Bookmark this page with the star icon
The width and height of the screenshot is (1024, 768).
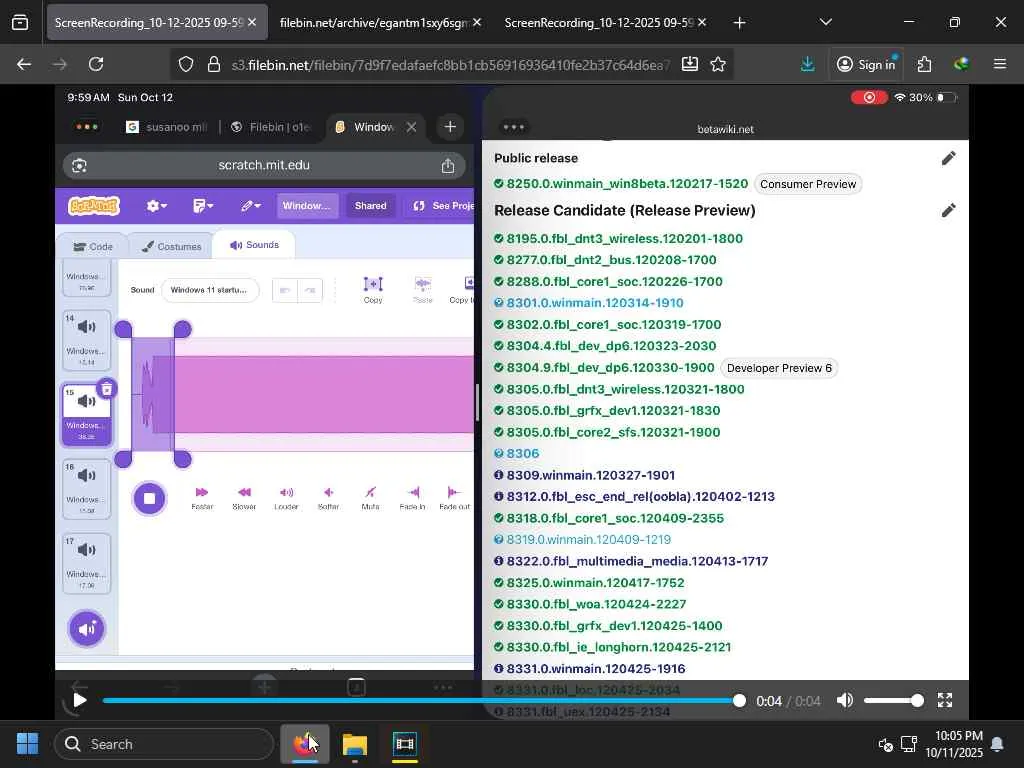[x=718, y=64]
